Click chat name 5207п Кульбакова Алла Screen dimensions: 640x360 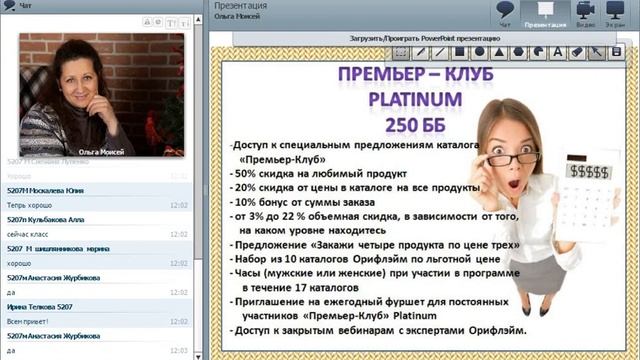46,220
